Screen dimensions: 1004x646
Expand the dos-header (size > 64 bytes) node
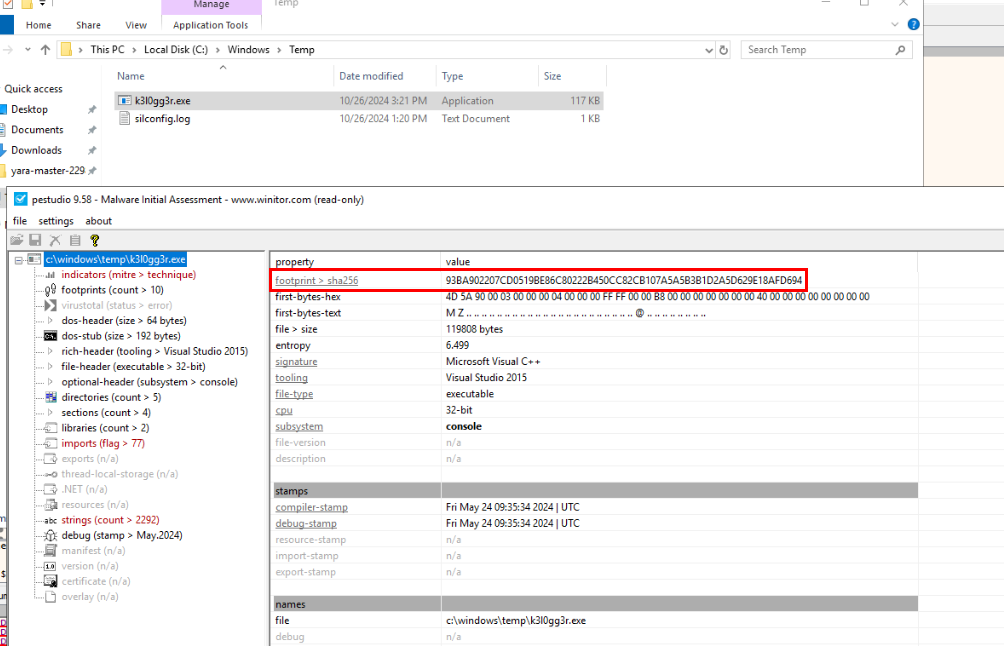pyautogui.click(x=51, y=321)
